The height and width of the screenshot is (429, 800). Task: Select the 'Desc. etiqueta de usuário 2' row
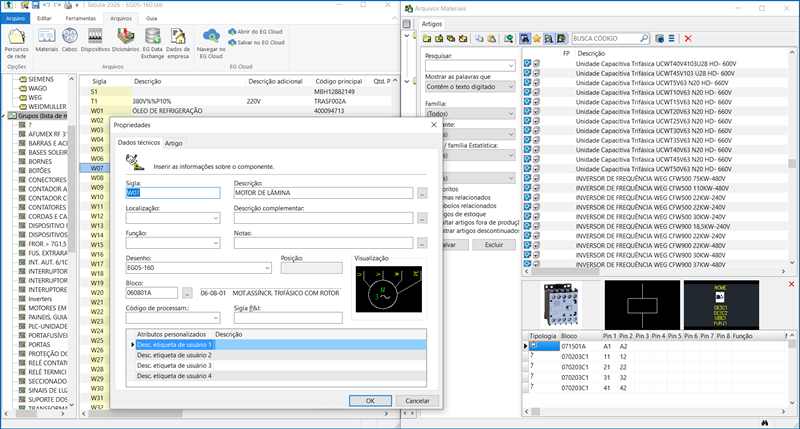coord(174,355)
